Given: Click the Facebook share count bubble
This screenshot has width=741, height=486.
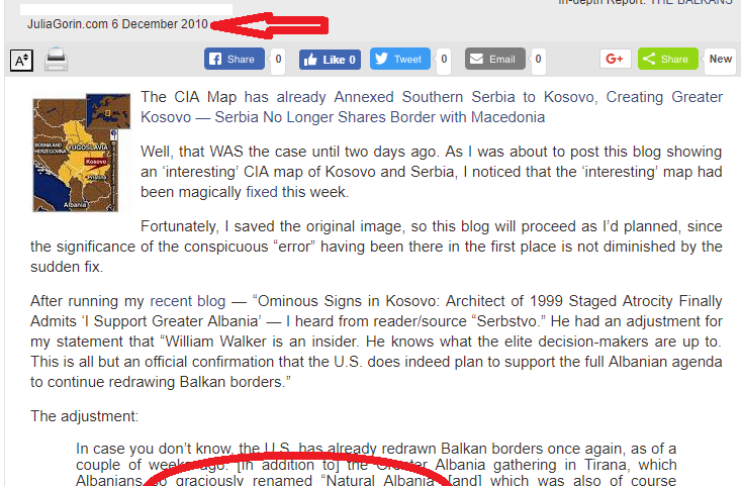Looking at the screenshot, I should pos(278,60).
